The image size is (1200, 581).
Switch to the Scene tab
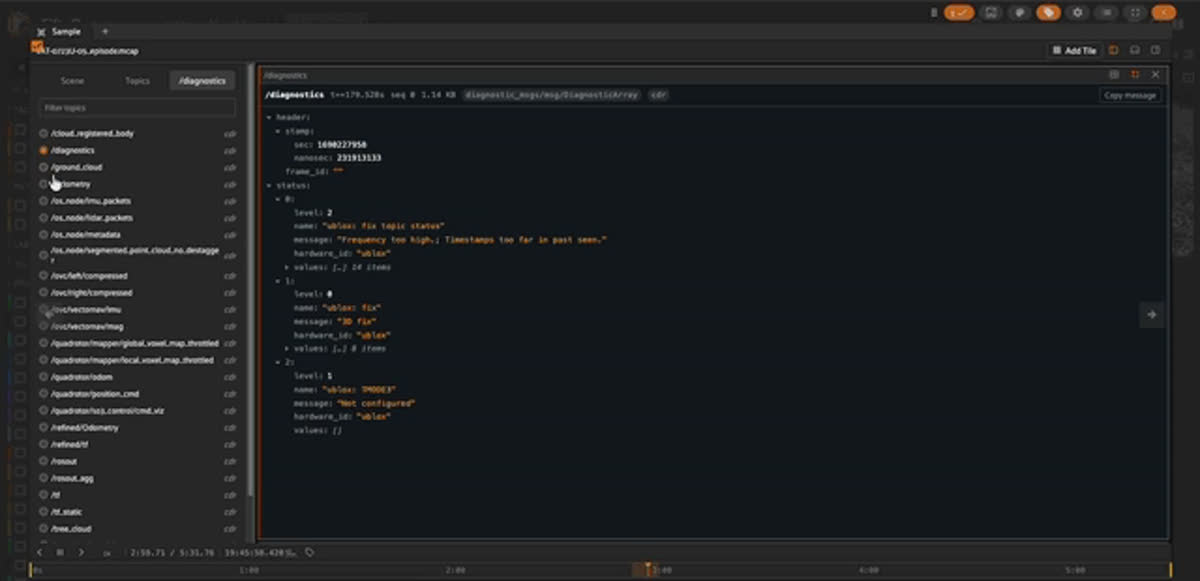click(x=72, y=81)
